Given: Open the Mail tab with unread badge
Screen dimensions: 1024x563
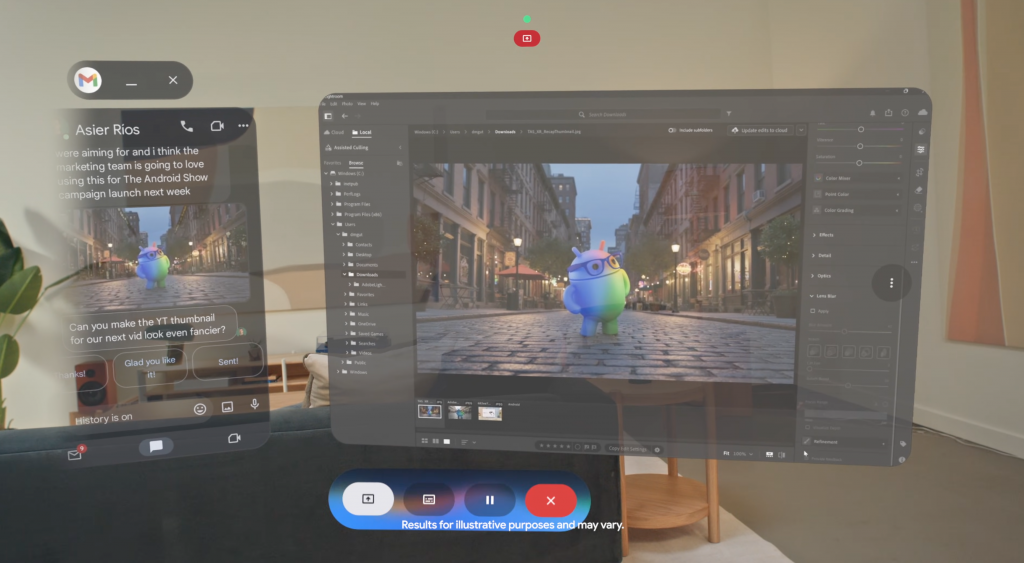Looking at the screenshot, I should click(x=75, y=454).
